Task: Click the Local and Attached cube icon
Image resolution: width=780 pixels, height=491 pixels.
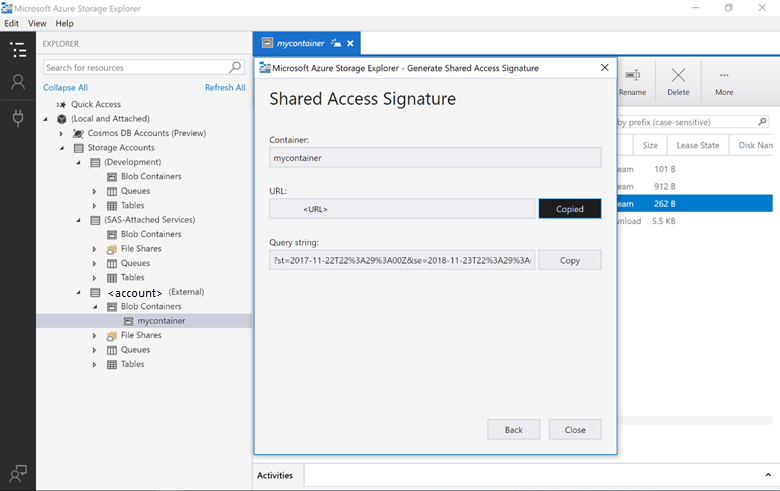Action: 62,119
